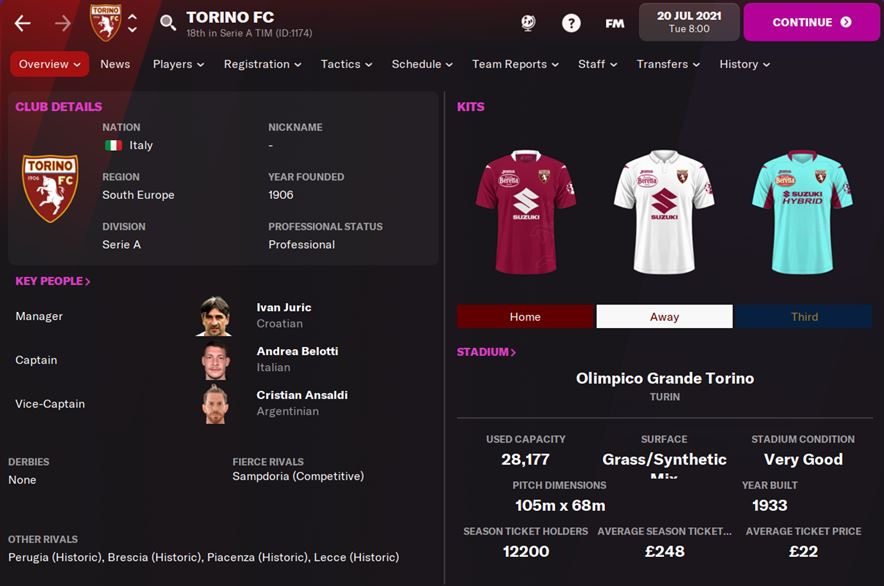Open the FM menu logo
The width and height of the screenshot is (884, 586).
click(x=615, y=23)
